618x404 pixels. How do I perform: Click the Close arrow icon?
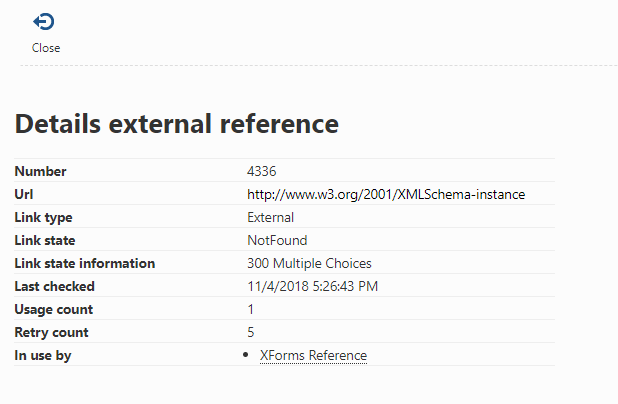tap(44, 22)
